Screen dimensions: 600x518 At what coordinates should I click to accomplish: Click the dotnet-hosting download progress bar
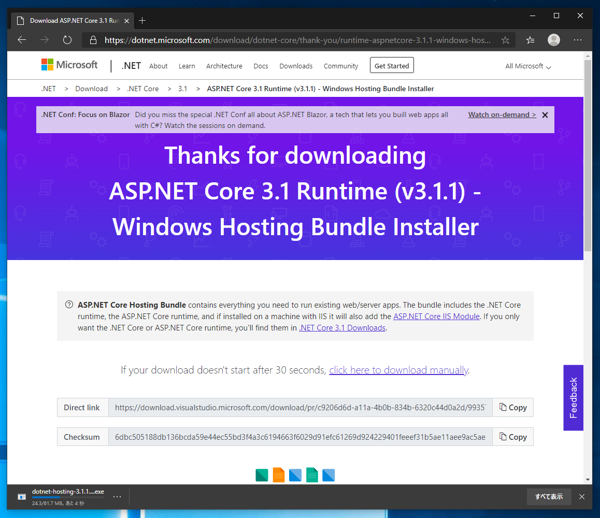pos(68,497)
